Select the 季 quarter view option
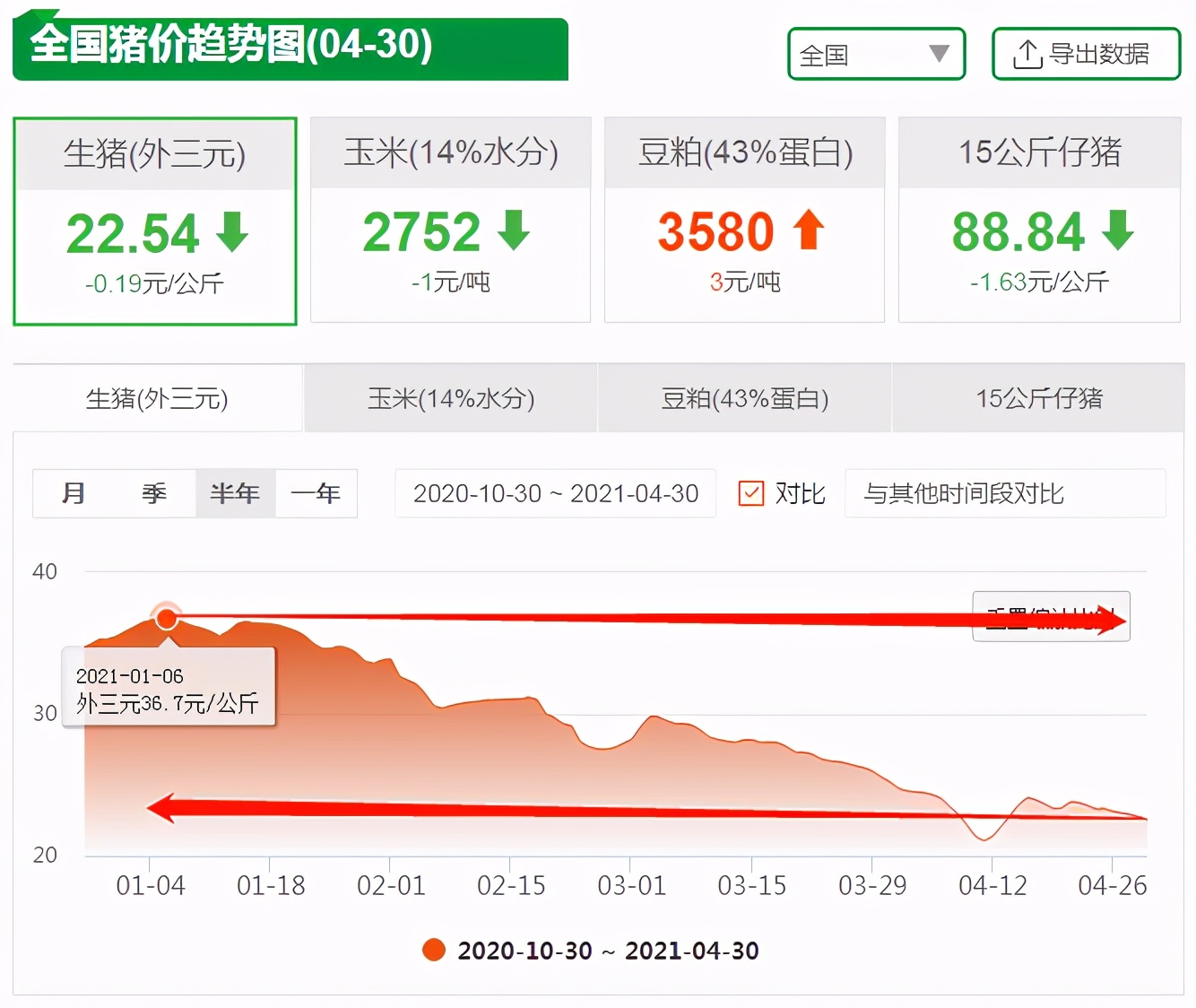This screenshot has height=1008, width=1196. [x=153, y=493]
